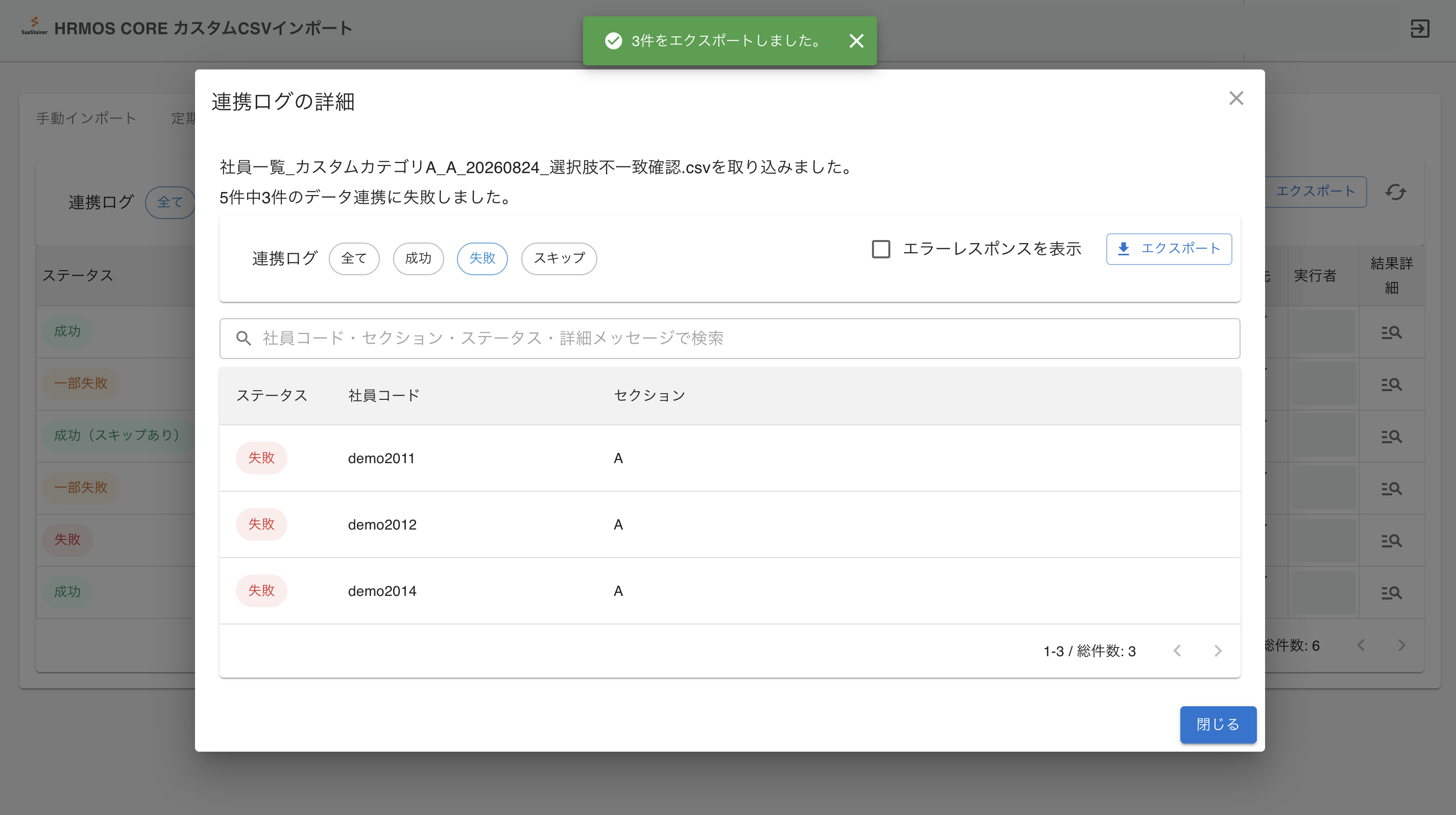Click the demo2012 failed row
This screenshot has width=1456, height=815.
[730, 524]
